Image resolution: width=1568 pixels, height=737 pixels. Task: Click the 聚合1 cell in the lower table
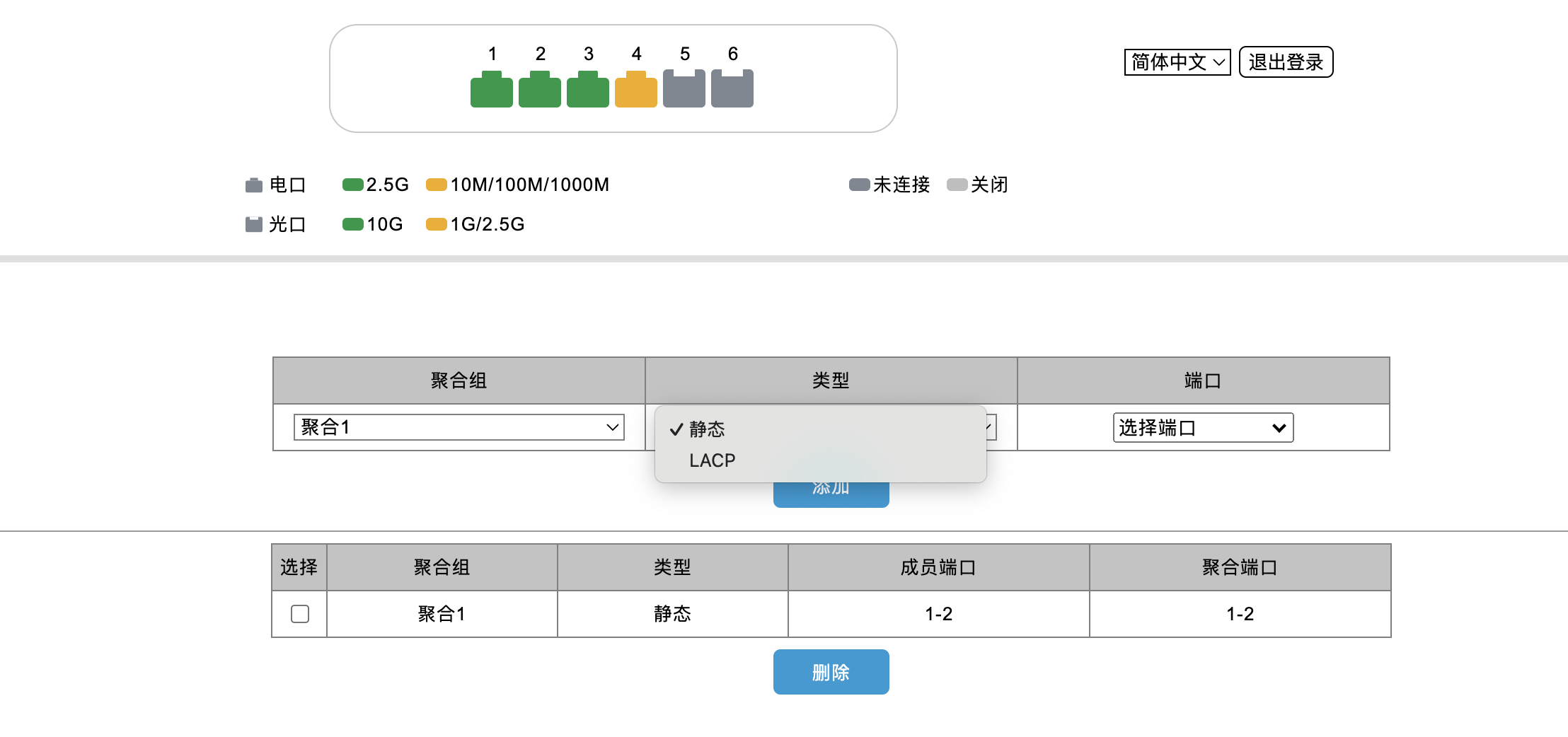[x=442, y=614]
